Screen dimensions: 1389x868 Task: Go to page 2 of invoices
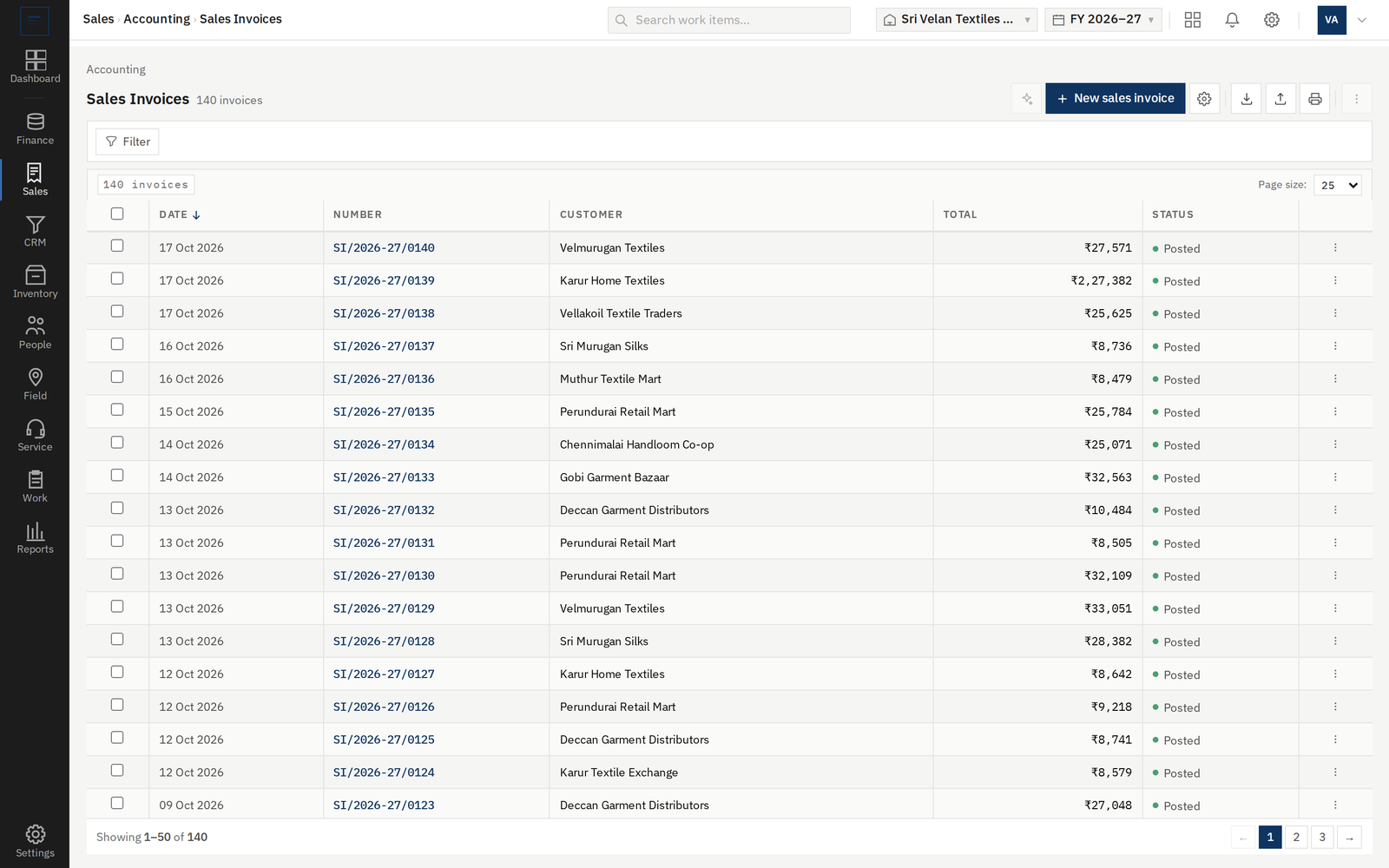coord(1296,838)
